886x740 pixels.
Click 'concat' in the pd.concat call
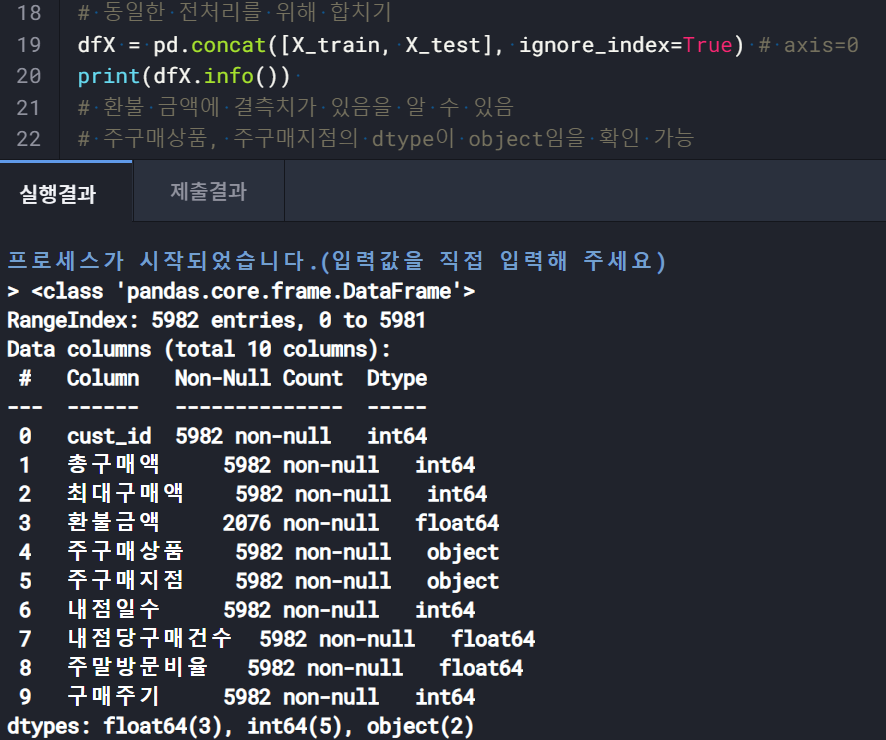coord(228,45)
